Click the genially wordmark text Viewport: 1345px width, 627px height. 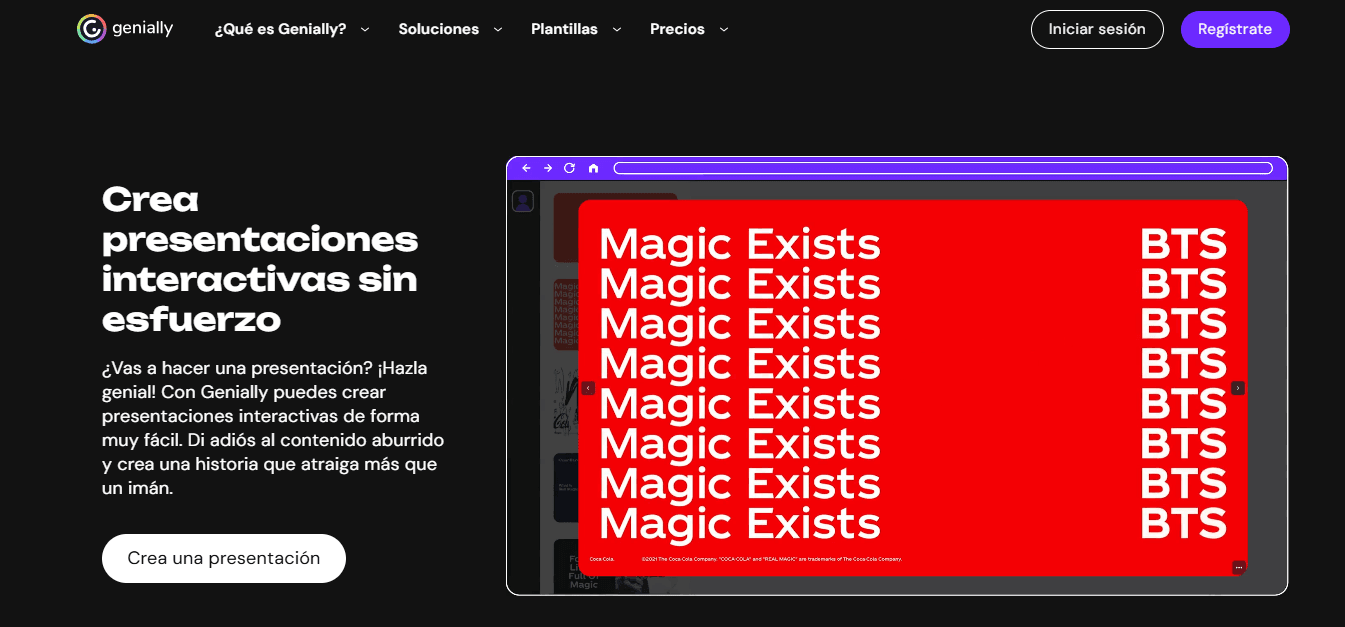(143, 29)
